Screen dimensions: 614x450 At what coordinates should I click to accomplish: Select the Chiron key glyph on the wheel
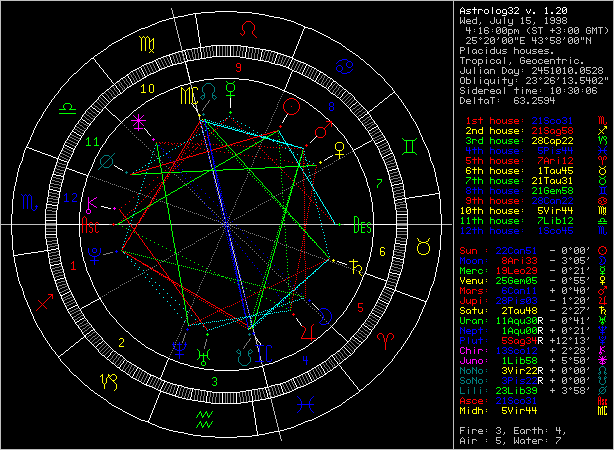92,205
